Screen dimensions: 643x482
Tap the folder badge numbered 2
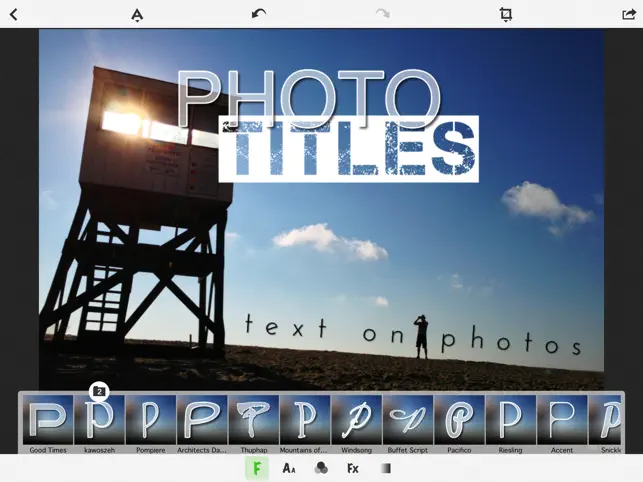[x=99, y=391]
